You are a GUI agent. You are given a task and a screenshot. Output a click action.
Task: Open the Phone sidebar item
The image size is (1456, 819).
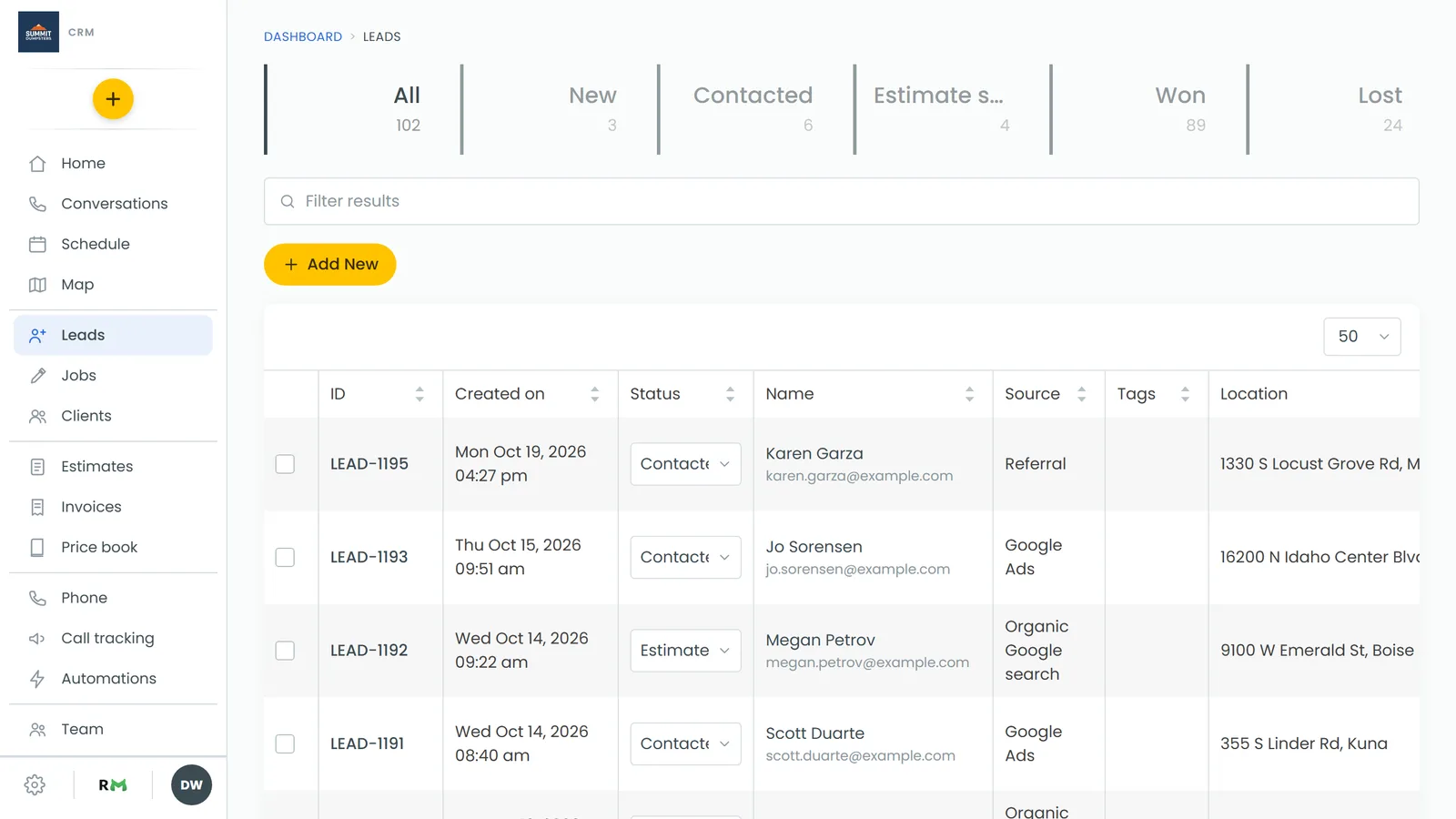(x=113, y=598)
